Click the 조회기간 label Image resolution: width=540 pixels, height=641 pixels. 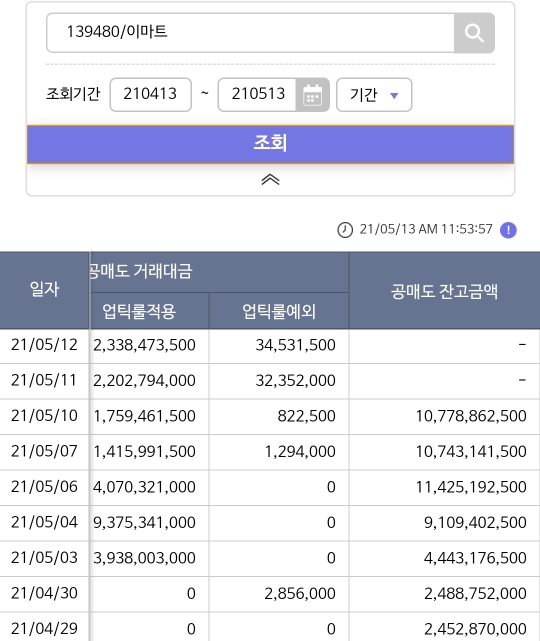coord(73,94)
